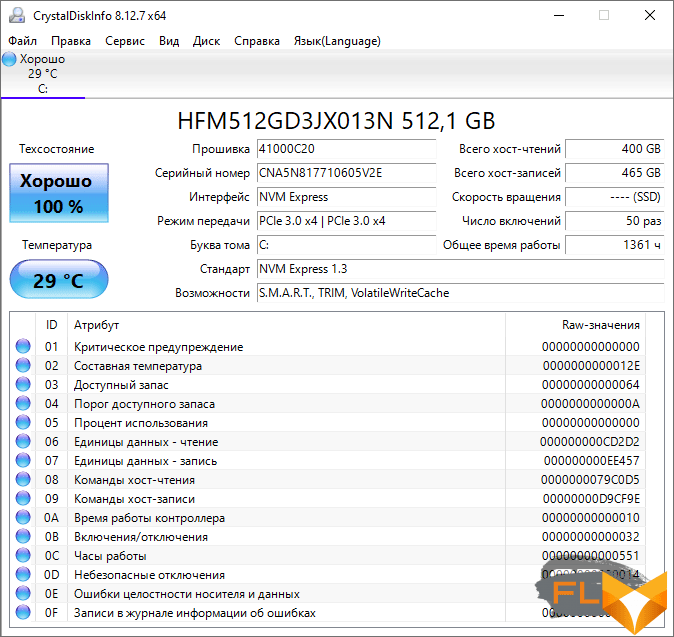The image size is (674, 637).
Task: Click the power-on hours value 1361 ч
Action: [615, 245]
